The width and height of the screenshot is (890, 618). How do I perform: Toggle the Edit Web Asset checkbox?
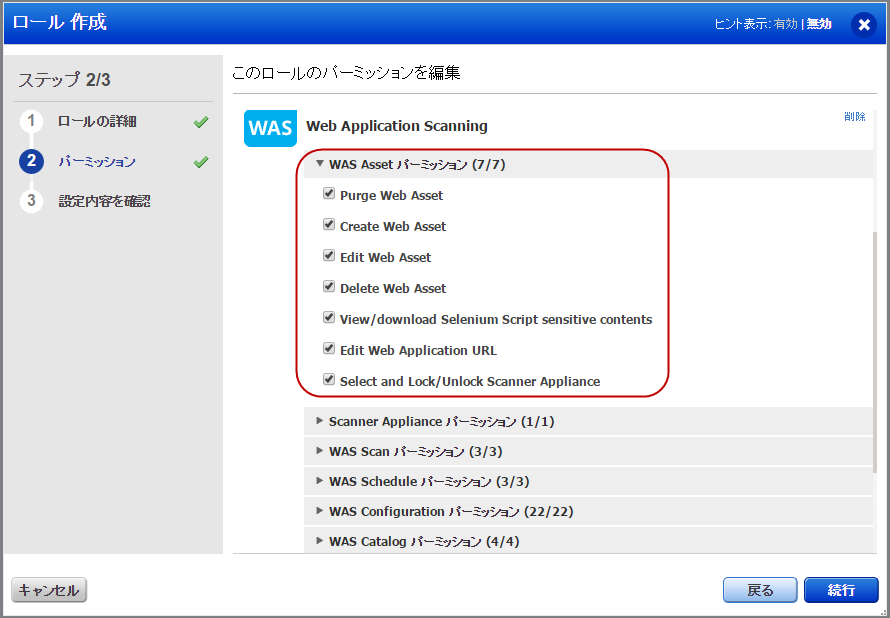click(x=329, y=256)
